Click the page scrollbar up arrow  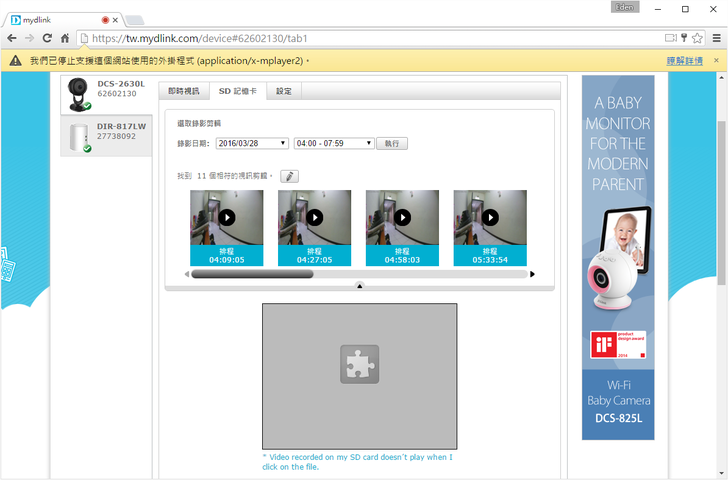(x=722, y=77)
